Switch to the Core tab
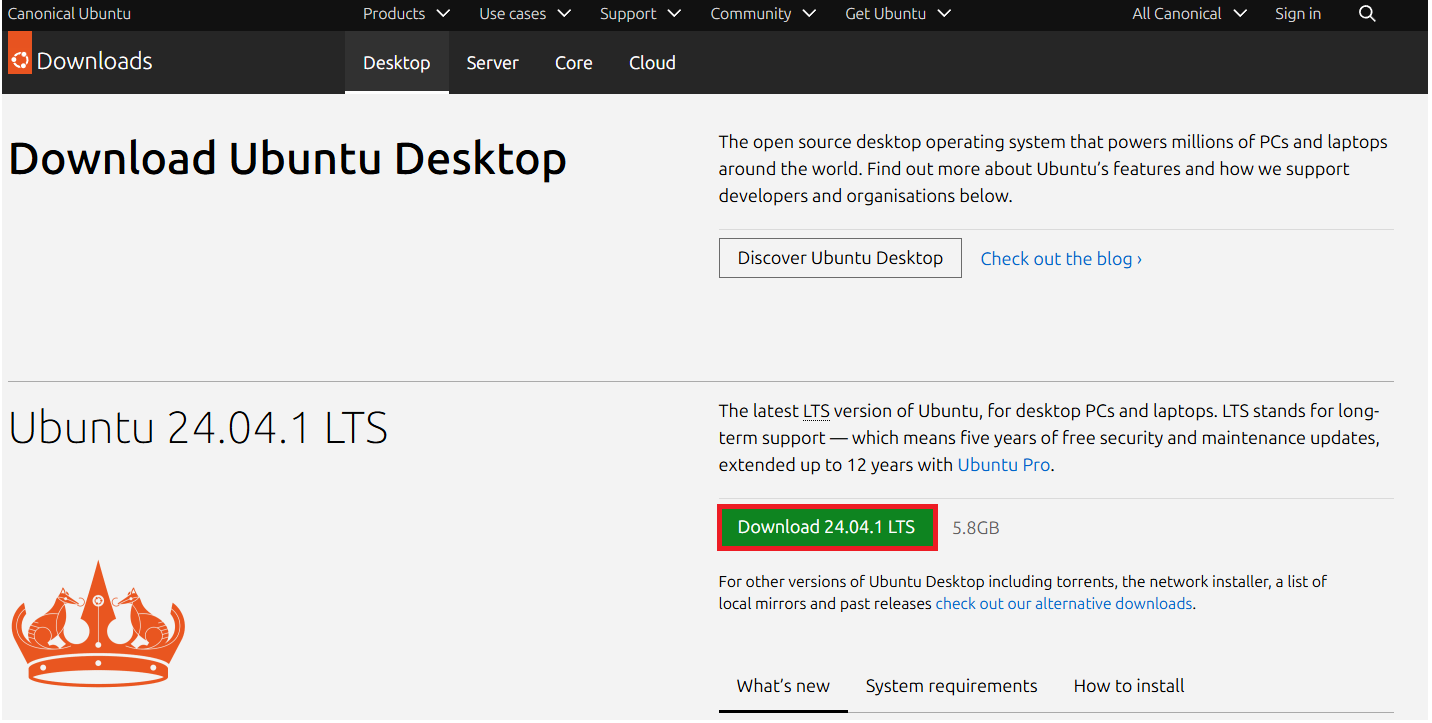Image resolution: width=1432 pixels, height=723 pixels. pos(574,62)
